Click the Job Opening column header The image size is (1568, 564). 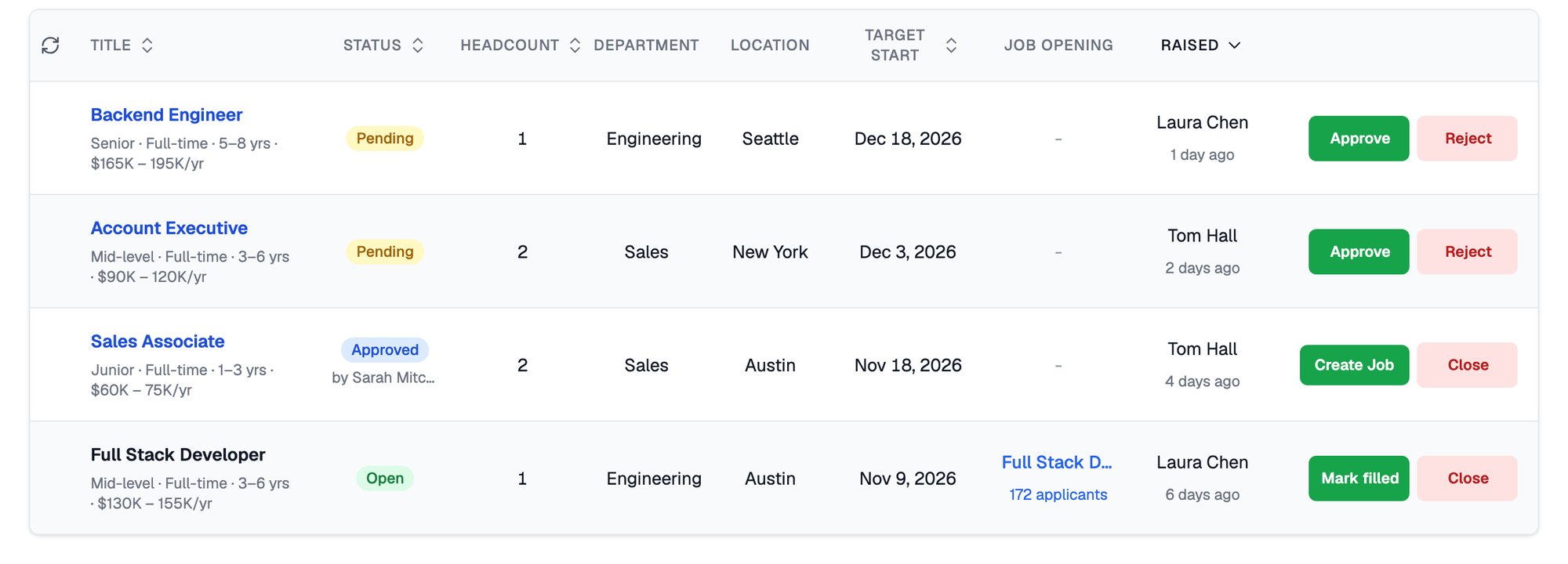pos(1058,45)
